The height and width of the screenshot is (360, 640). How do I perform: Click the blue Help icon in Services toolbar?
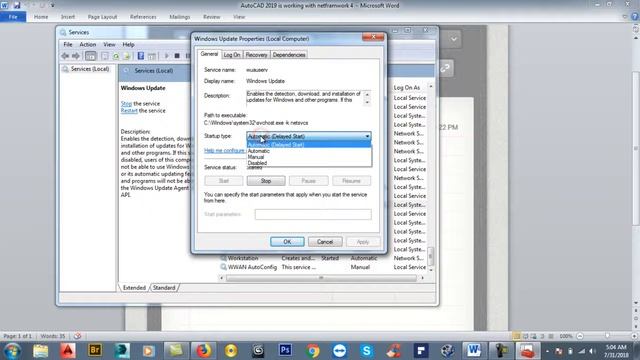141,56
